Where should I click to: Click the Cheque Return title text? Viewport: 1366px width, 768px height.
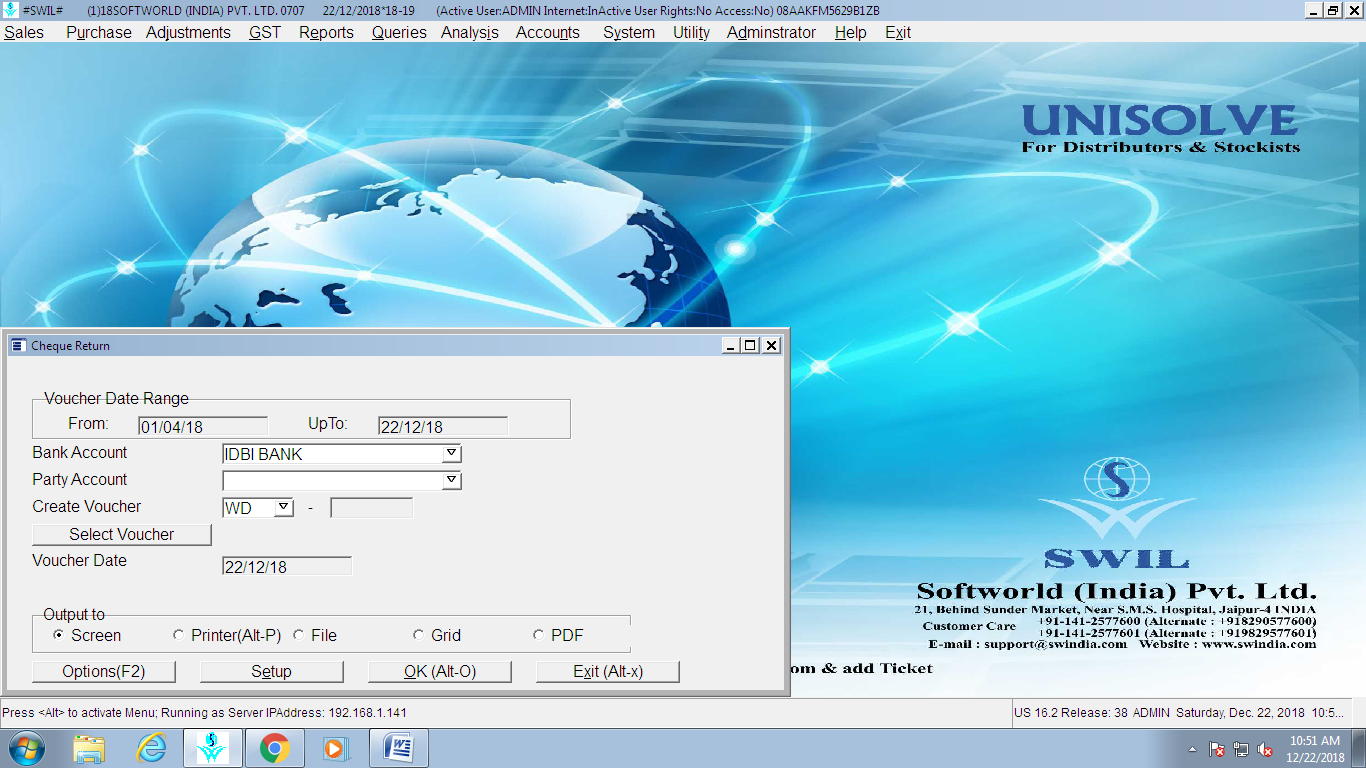point(70,346)
